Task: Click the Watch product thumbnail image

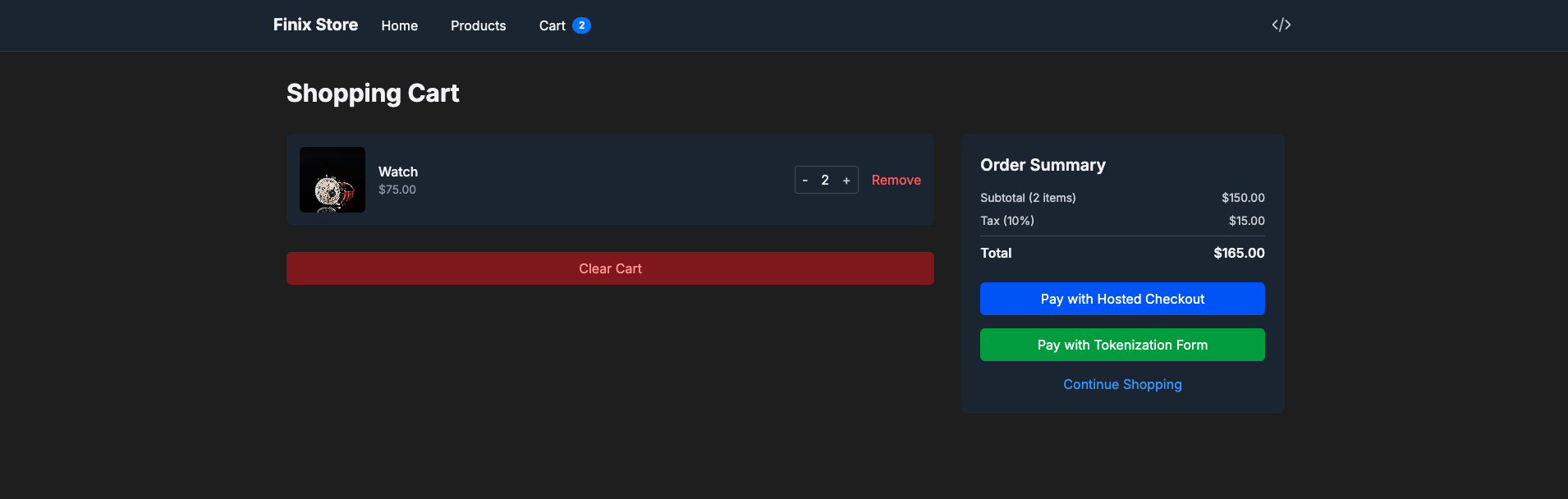Action: (x=332, y=179)
